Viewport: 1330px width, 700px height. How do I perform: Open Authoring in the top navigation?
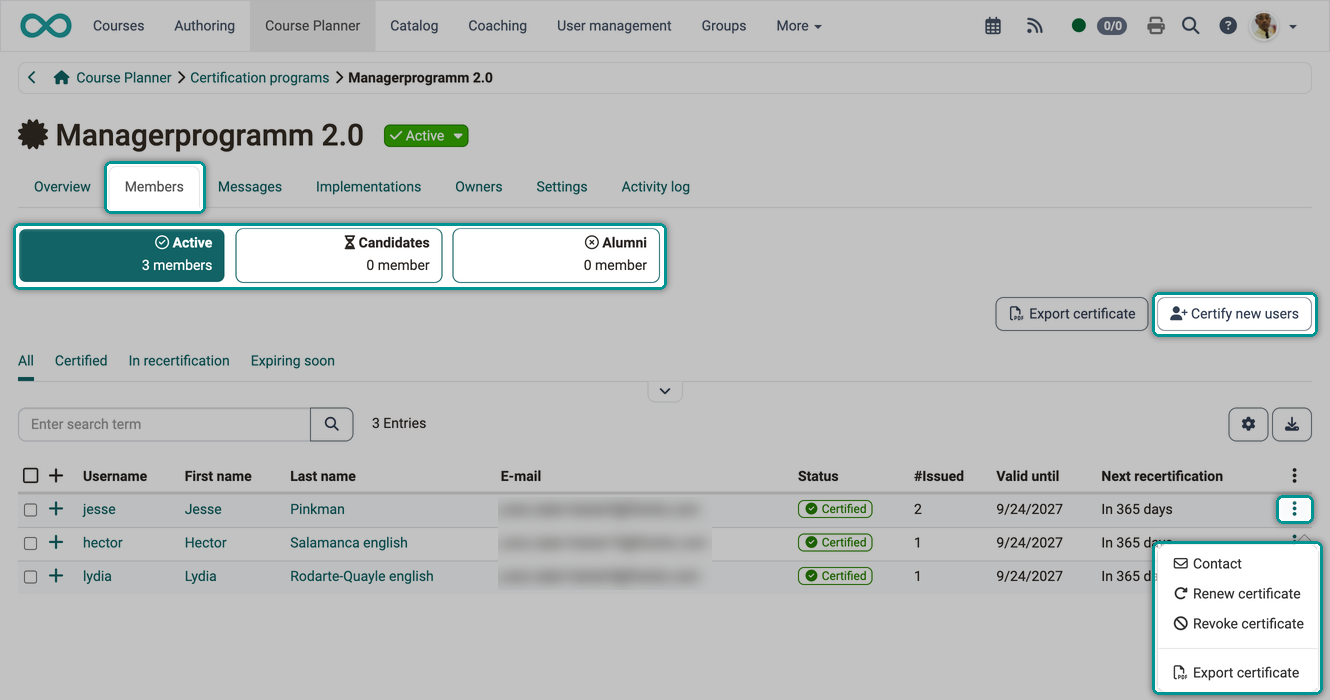click(204, 26)
